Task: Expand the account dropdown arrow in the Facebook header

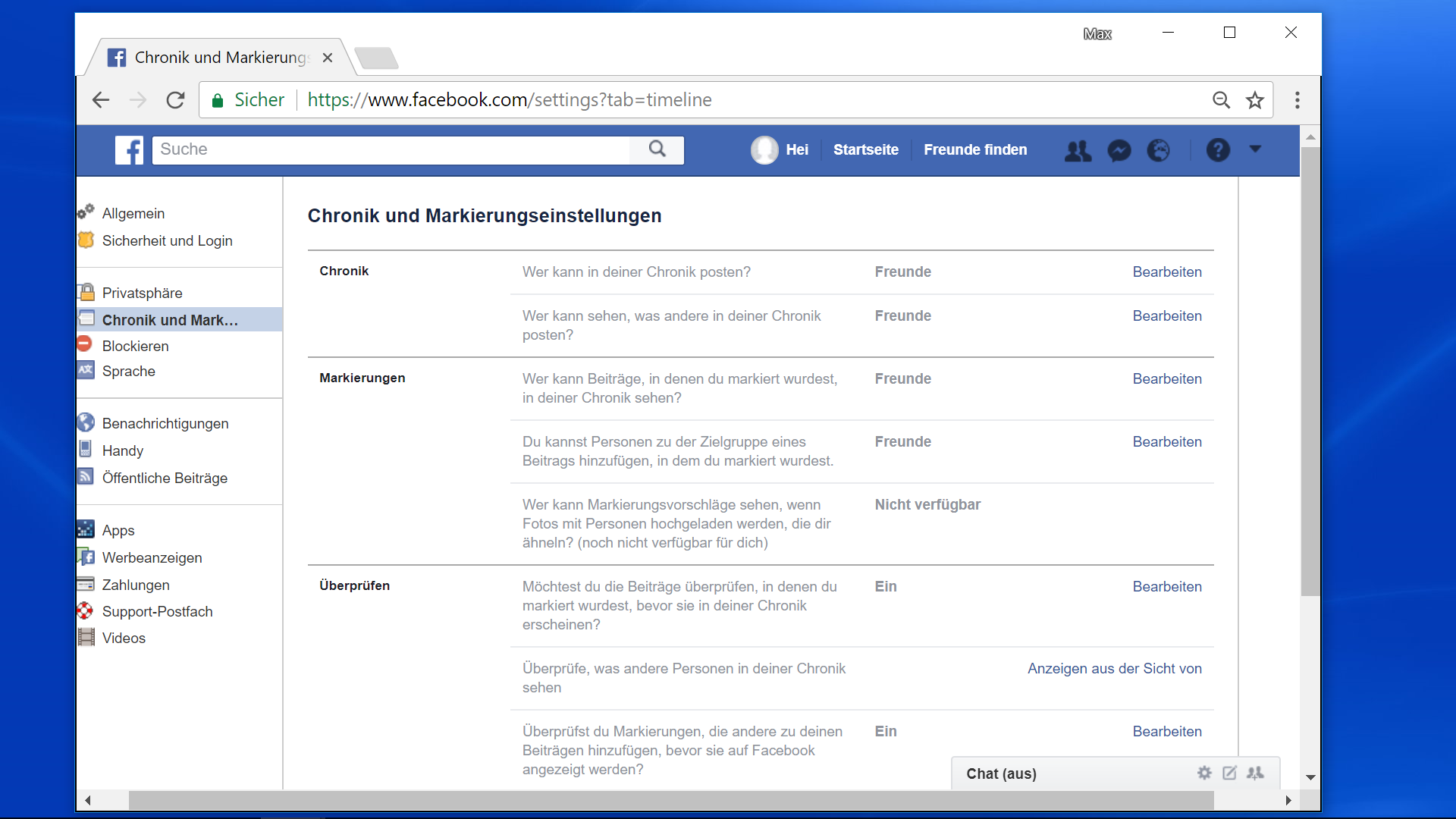Action: click(1255, 149)
